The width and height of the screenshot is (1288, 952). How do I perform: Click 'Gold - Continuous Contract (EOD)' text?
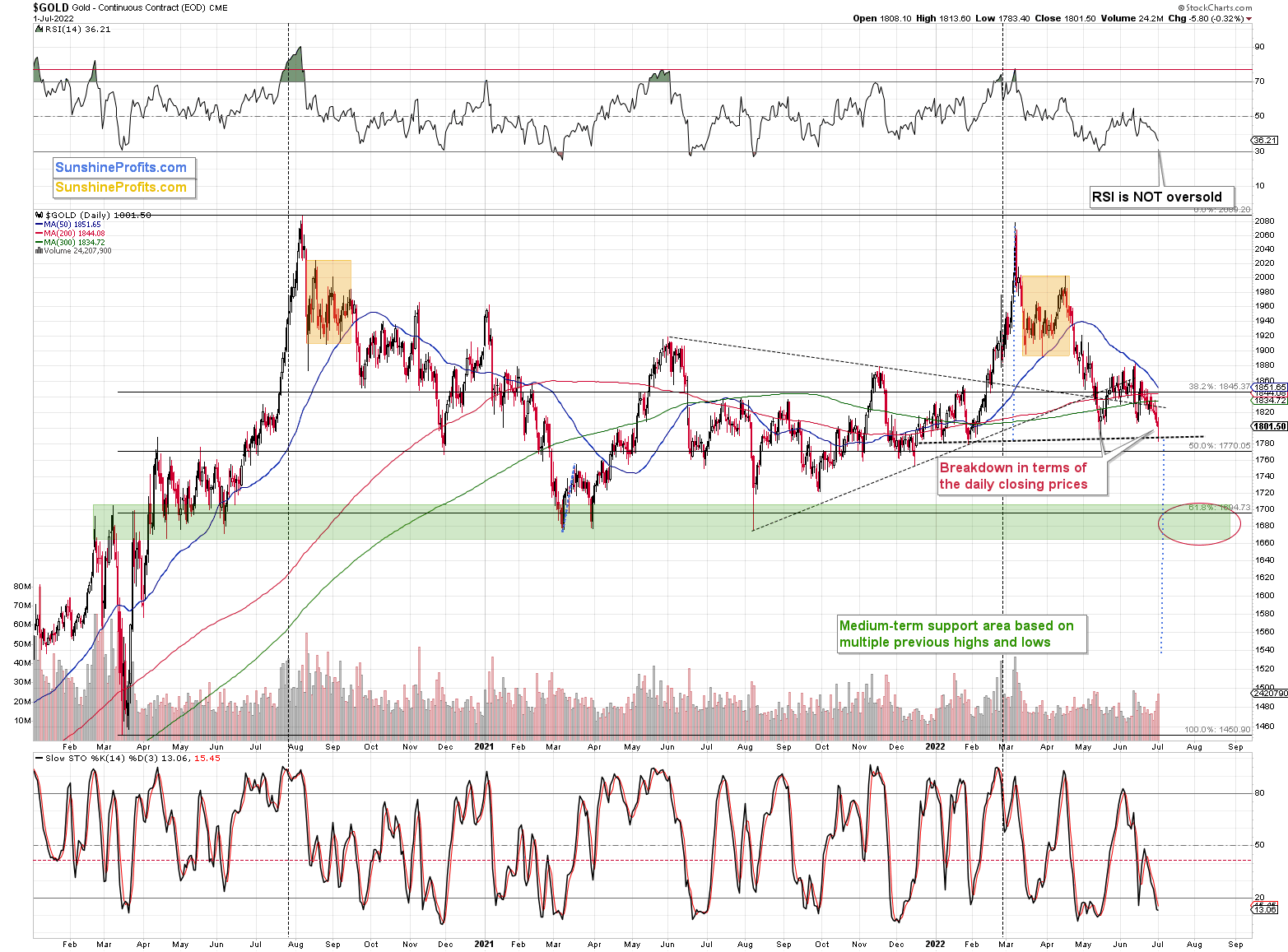pyautogui.click(x=139, y=7)
